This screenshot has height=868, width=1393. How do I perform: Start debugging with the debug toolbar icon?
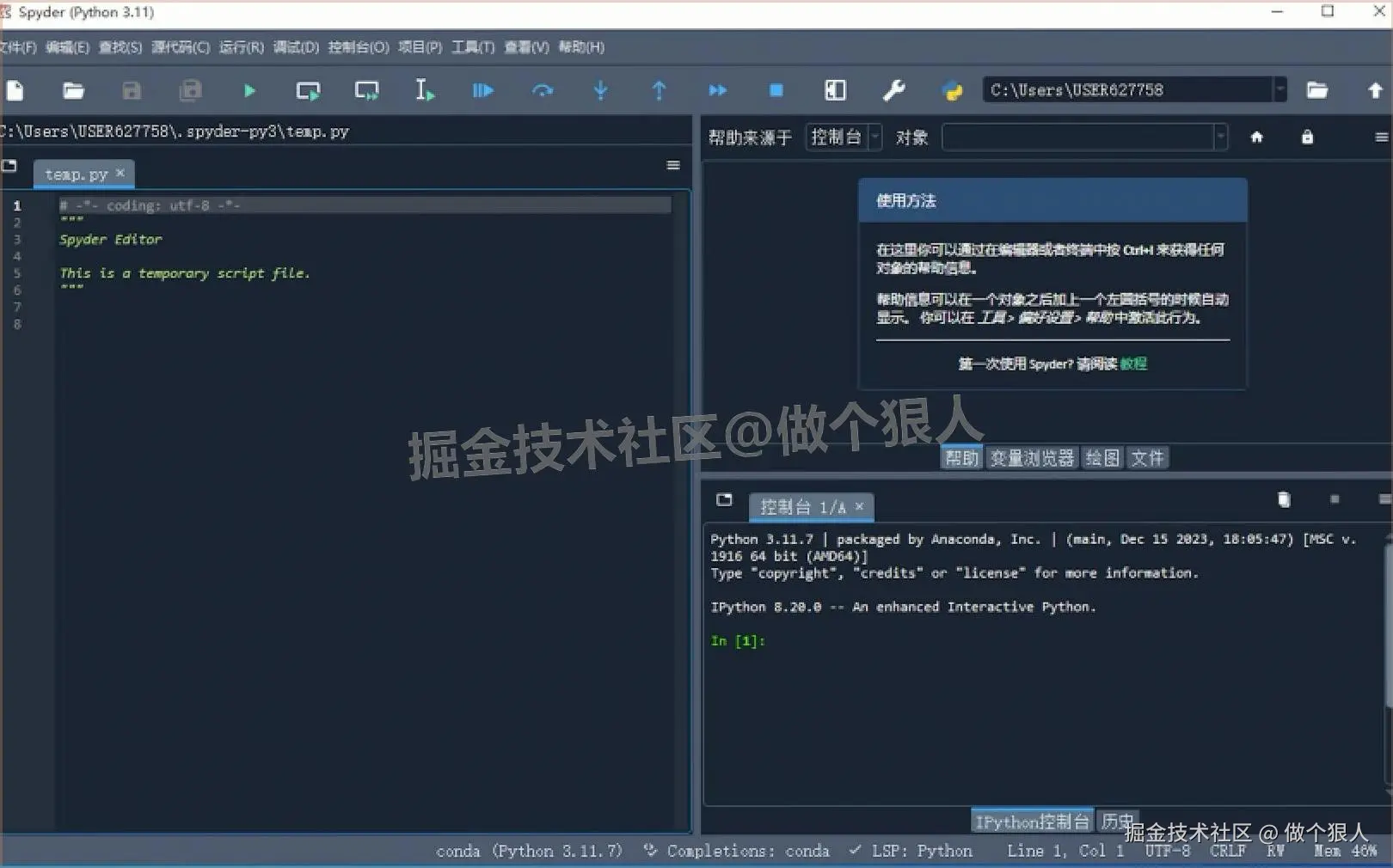point(482,89)
